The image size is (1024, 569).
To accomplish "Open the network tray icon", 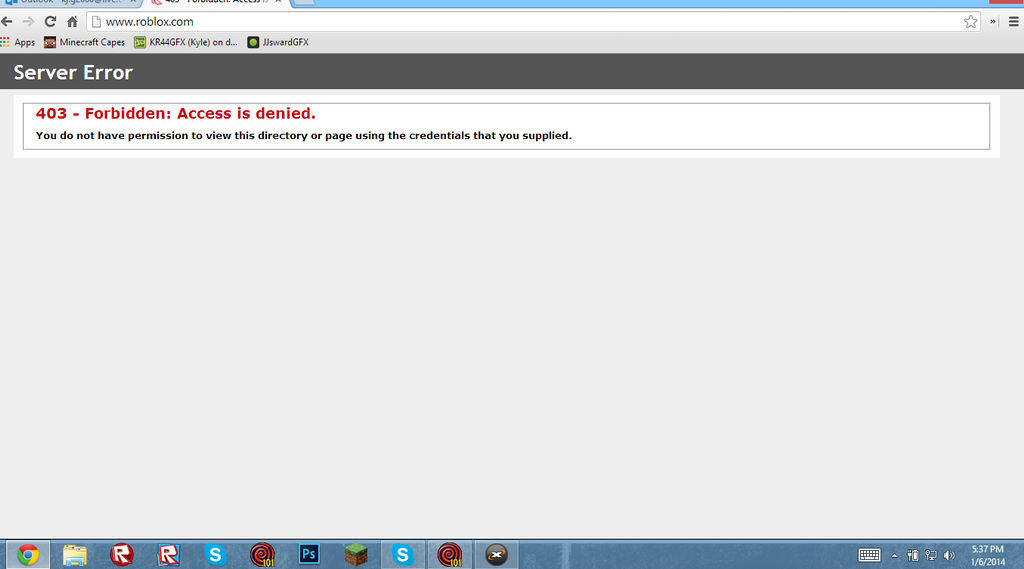I will tap(931, 556).
